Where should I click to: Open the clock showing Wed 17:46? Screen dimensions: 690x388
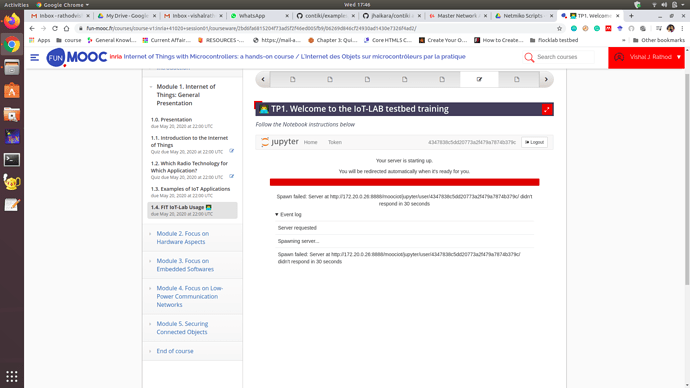coord(357,4)
